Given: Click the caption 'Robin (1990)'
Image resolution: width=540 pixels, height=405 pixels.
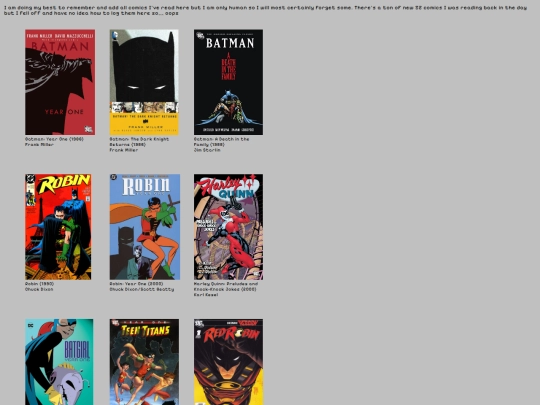Looking at the screenshot, I should pos(39,284).
